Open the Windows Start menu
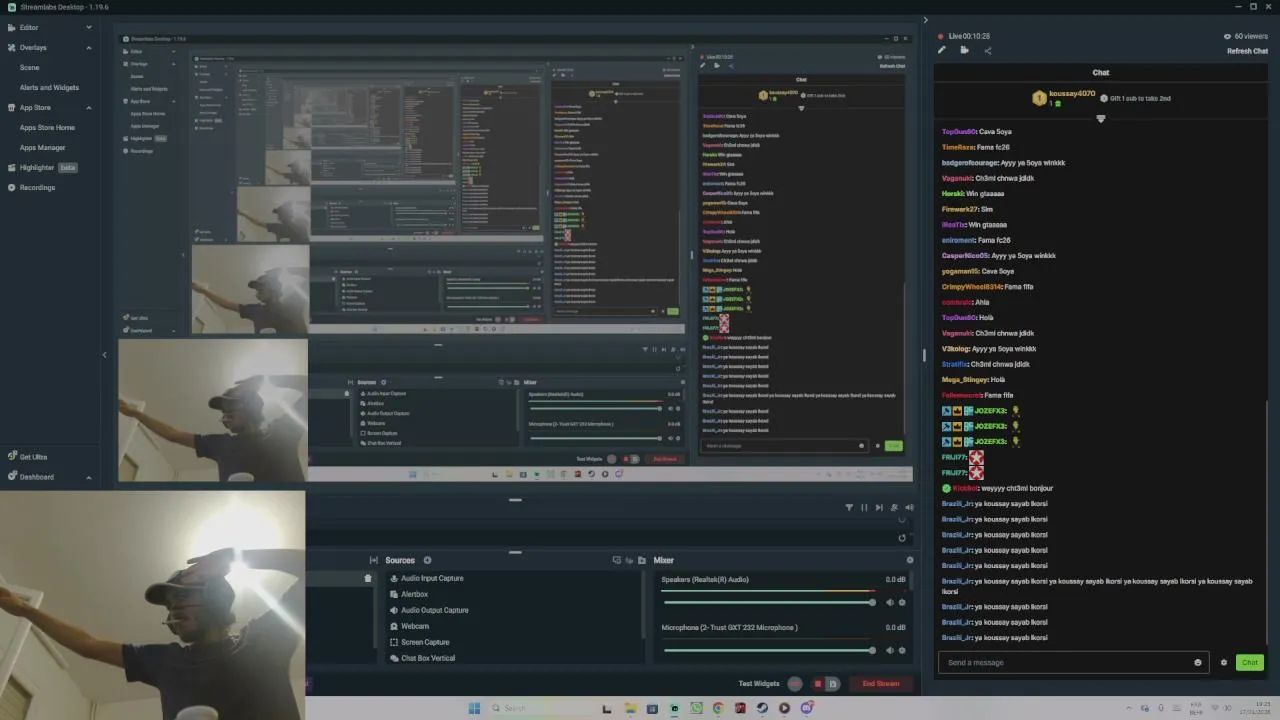The image size is (1280, 720). pos(474,708)
